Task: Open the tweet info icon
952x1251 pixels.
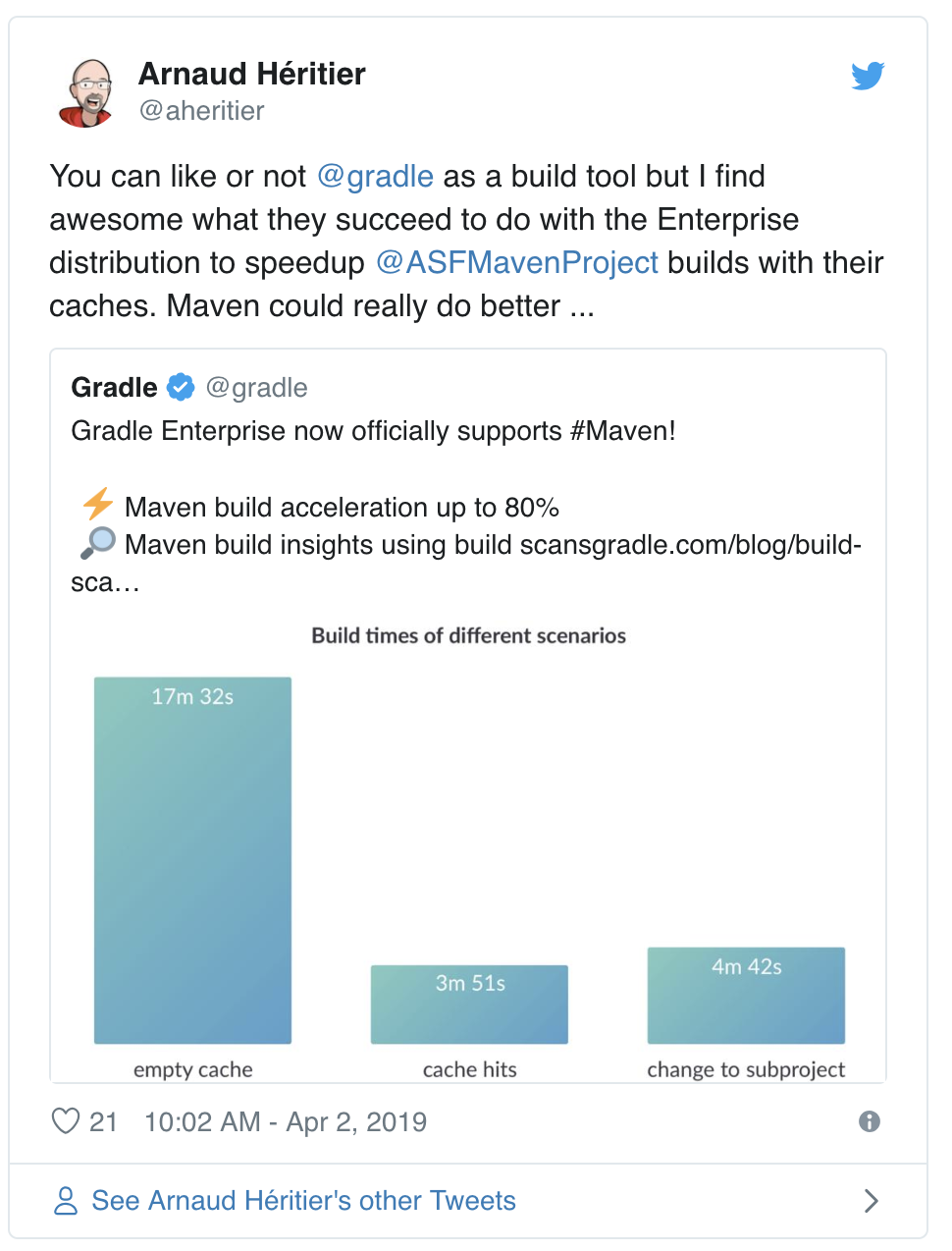Action: 870,1121
